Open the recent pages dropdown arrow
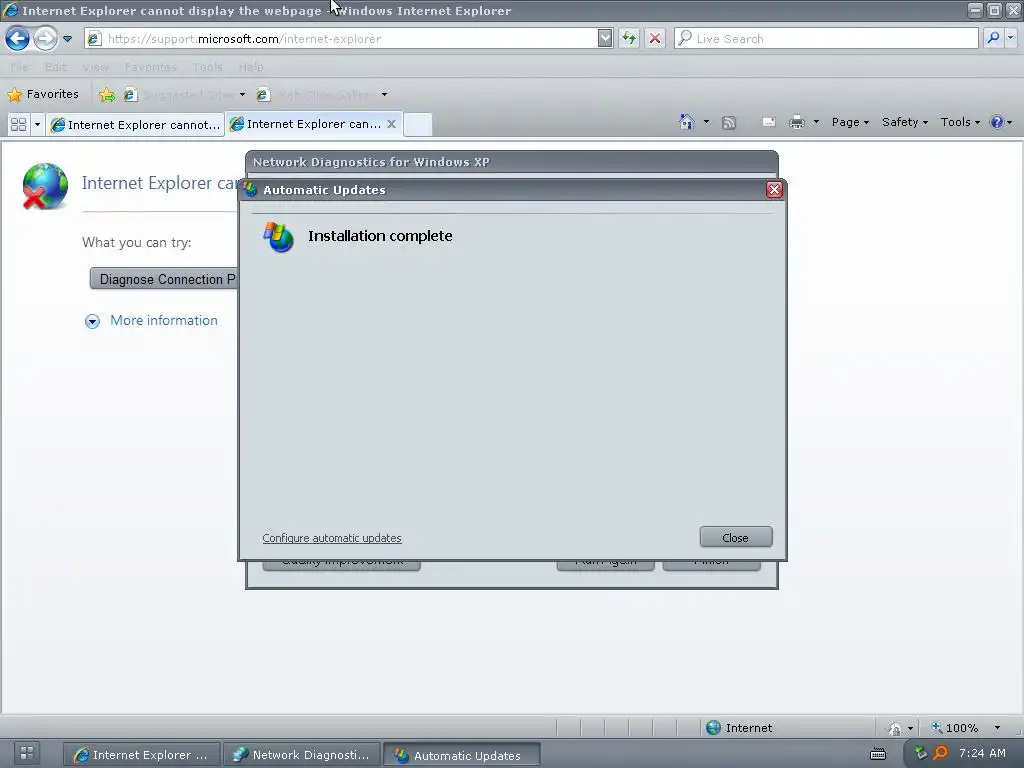The image size is (1024, 768). [67, 39]
